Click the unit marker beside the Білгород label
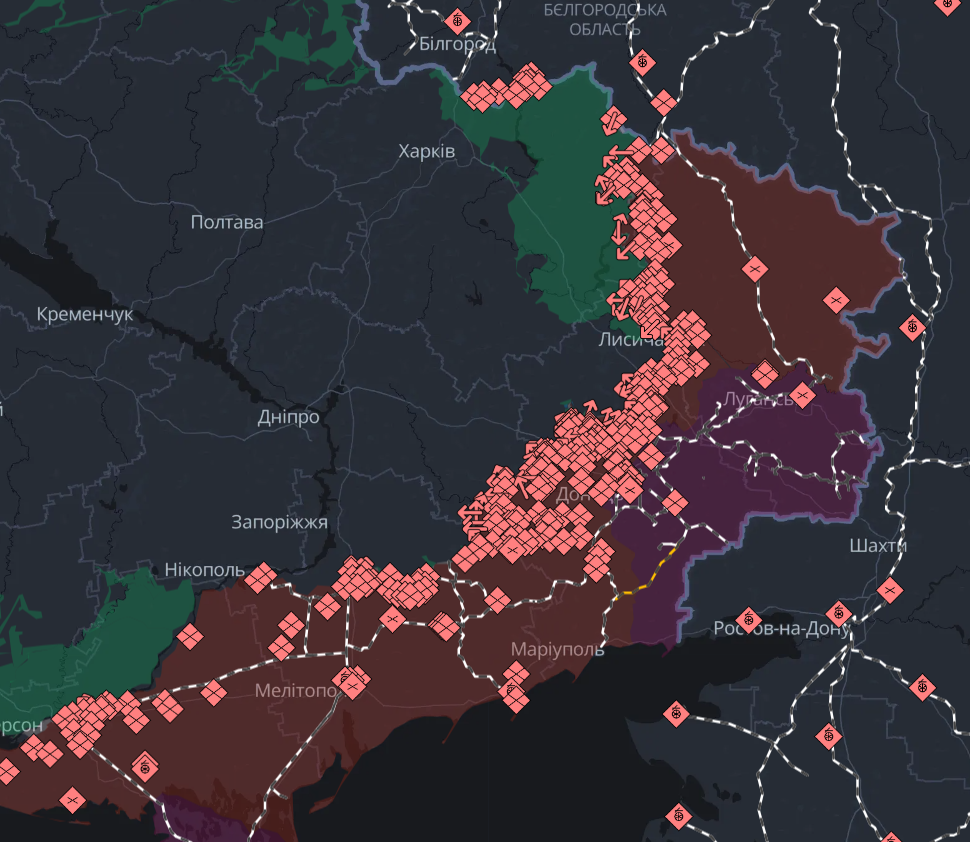970x842 pixels. coord(458,19)
